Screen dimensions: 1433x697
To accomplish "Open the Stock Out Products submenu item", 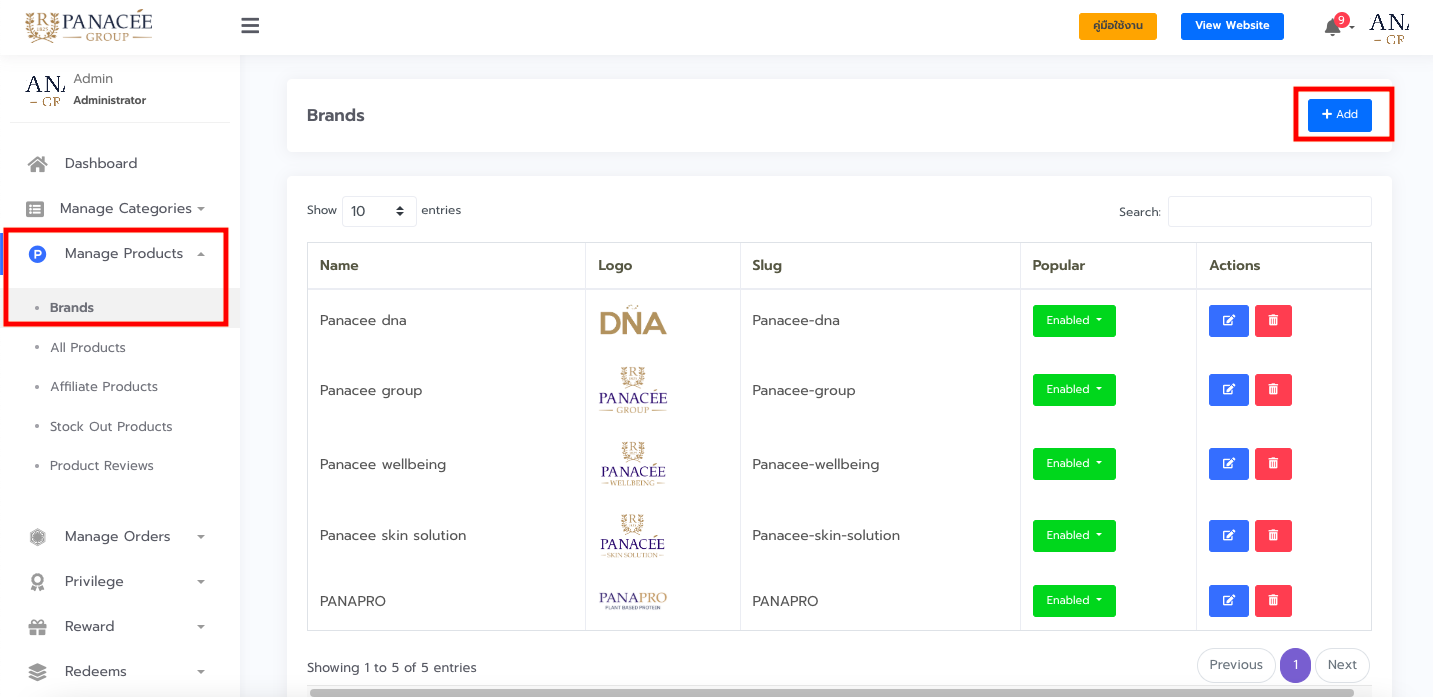I will [111, 427].
